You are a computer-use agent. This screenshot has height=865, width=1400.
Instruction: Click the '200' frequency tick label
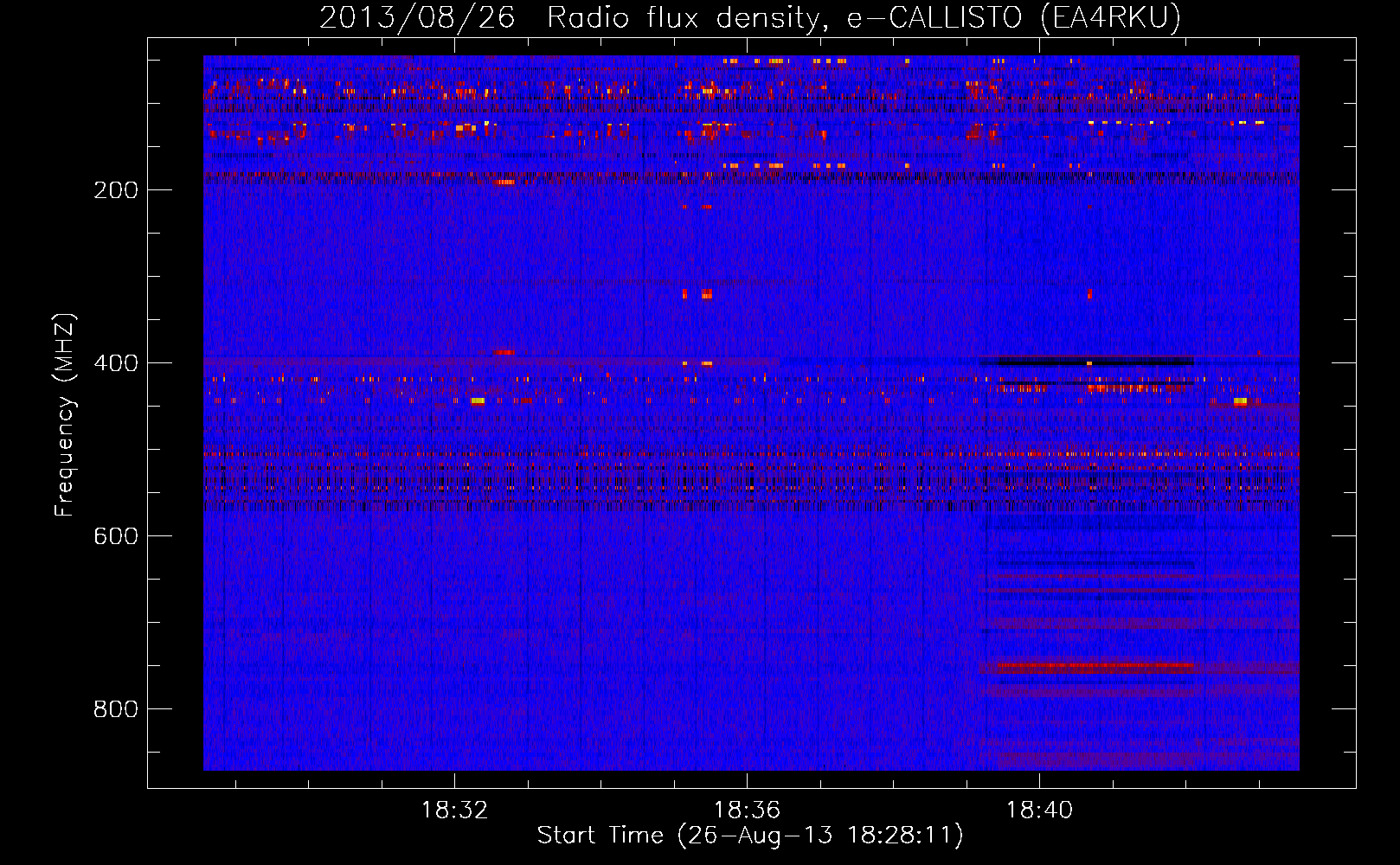tap(116, 190)
